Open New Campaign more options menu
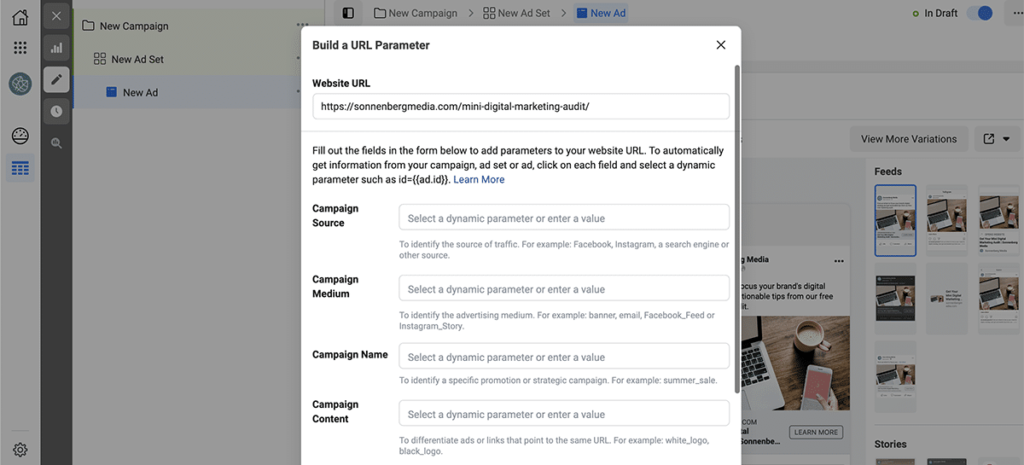Screen dimensions: 1024x465 point(302,26)
